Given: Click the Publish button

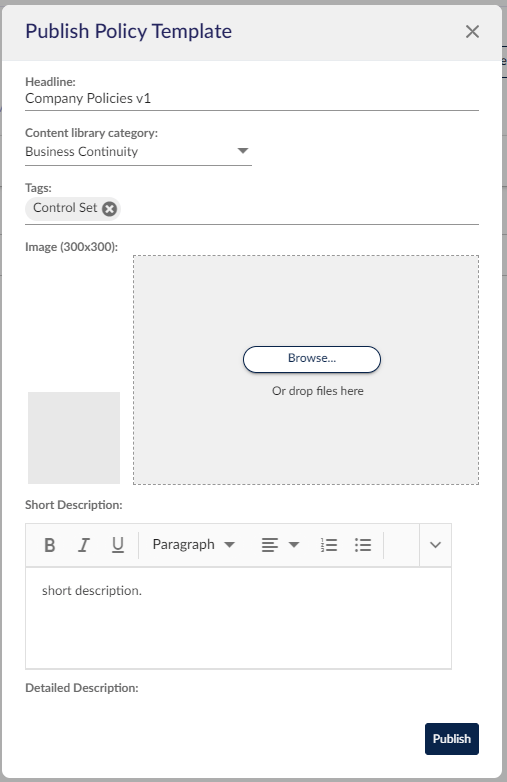Looking at the screenshot, I should (x=452, y=739).
